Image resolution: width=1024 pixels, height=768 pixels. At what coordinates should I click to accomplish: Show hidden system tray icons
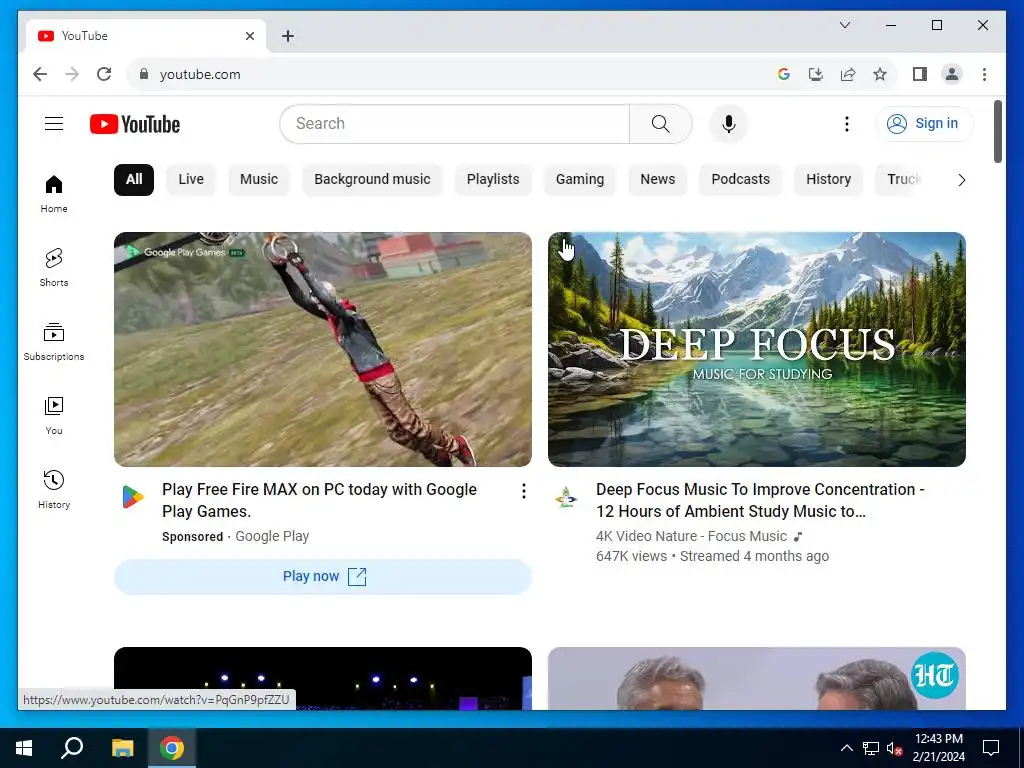pyautogui.click(x=846, y=748)
